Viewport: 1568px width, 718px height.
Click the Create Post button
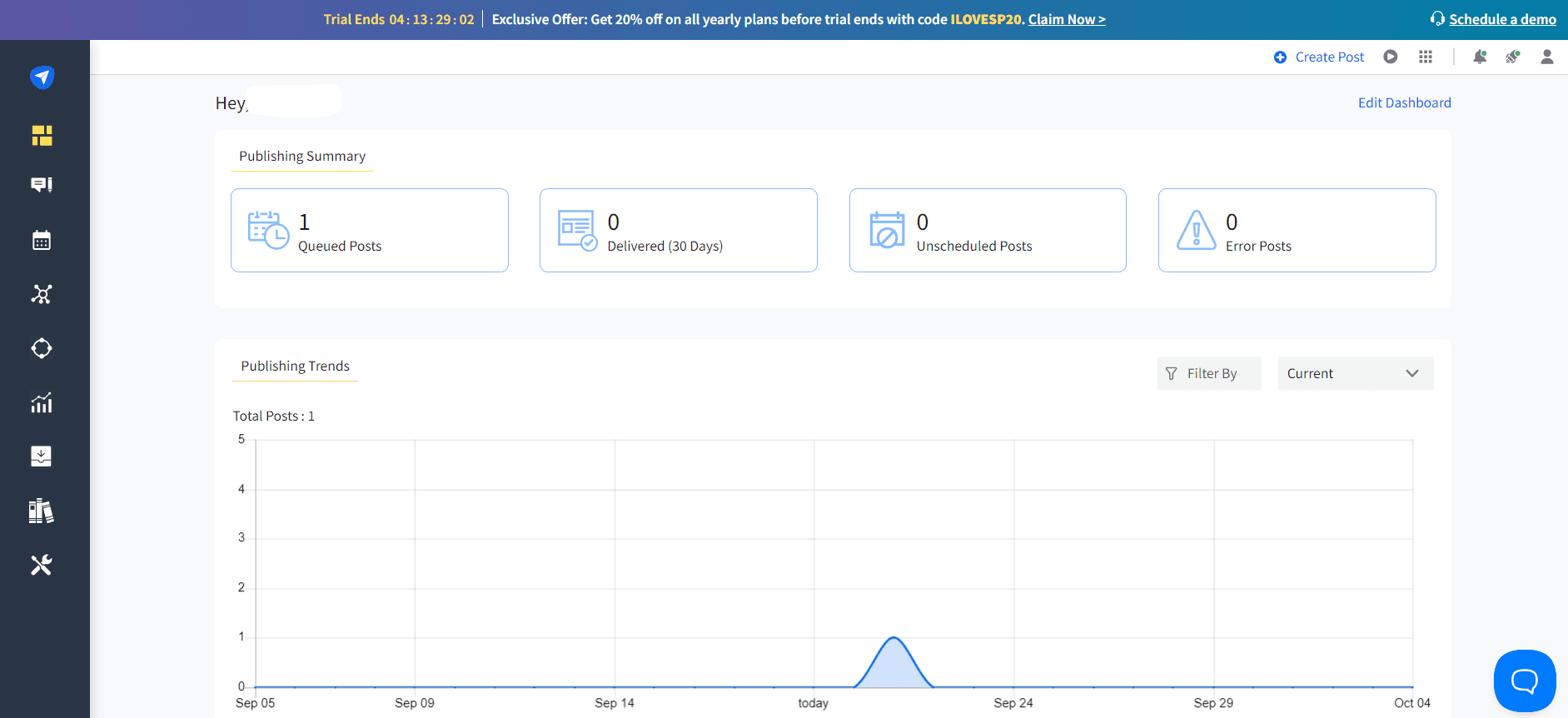tap(1319, 57)
